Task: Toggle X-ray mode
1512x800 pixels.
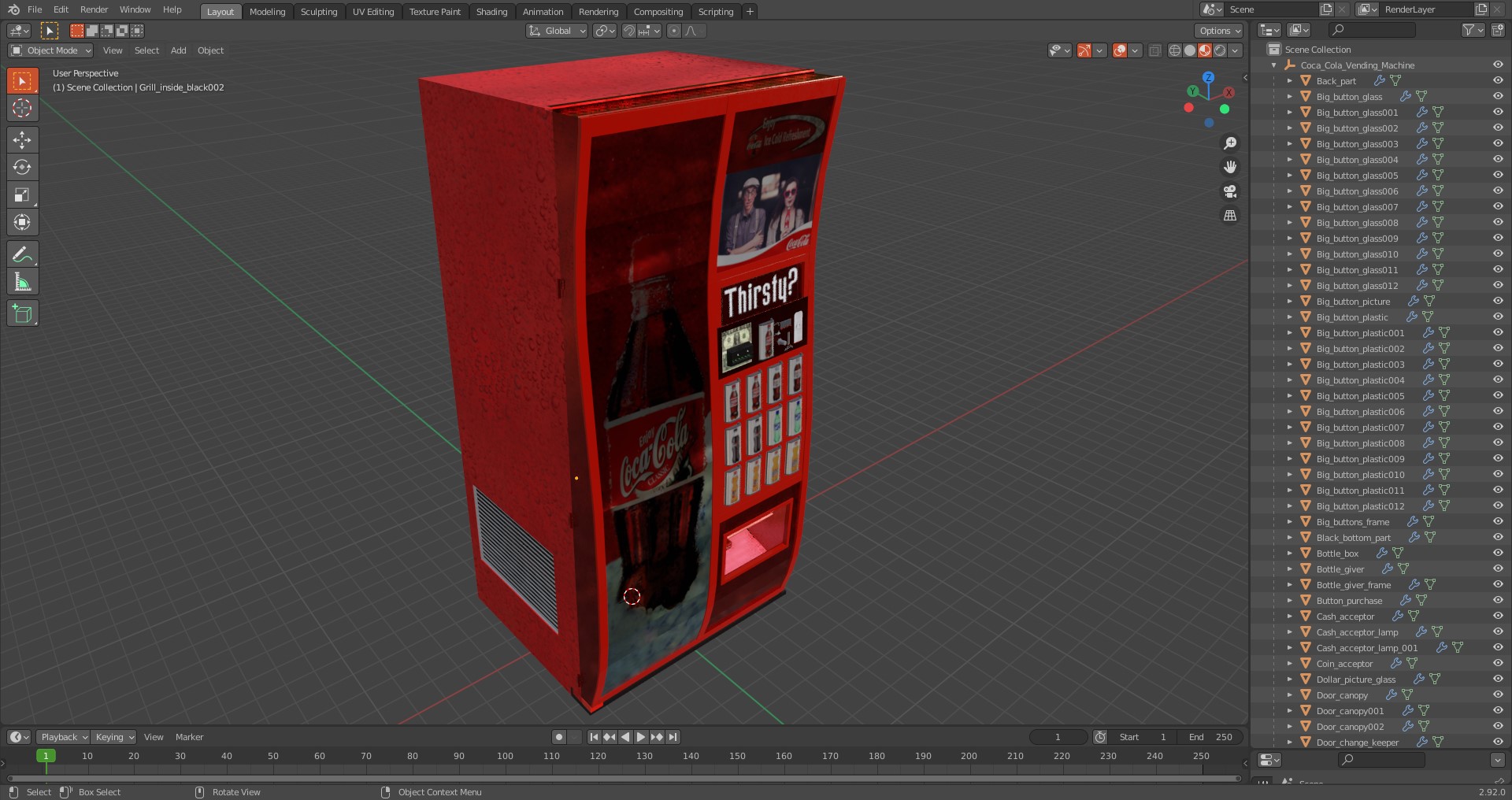Action: (x=1154, y=50)
